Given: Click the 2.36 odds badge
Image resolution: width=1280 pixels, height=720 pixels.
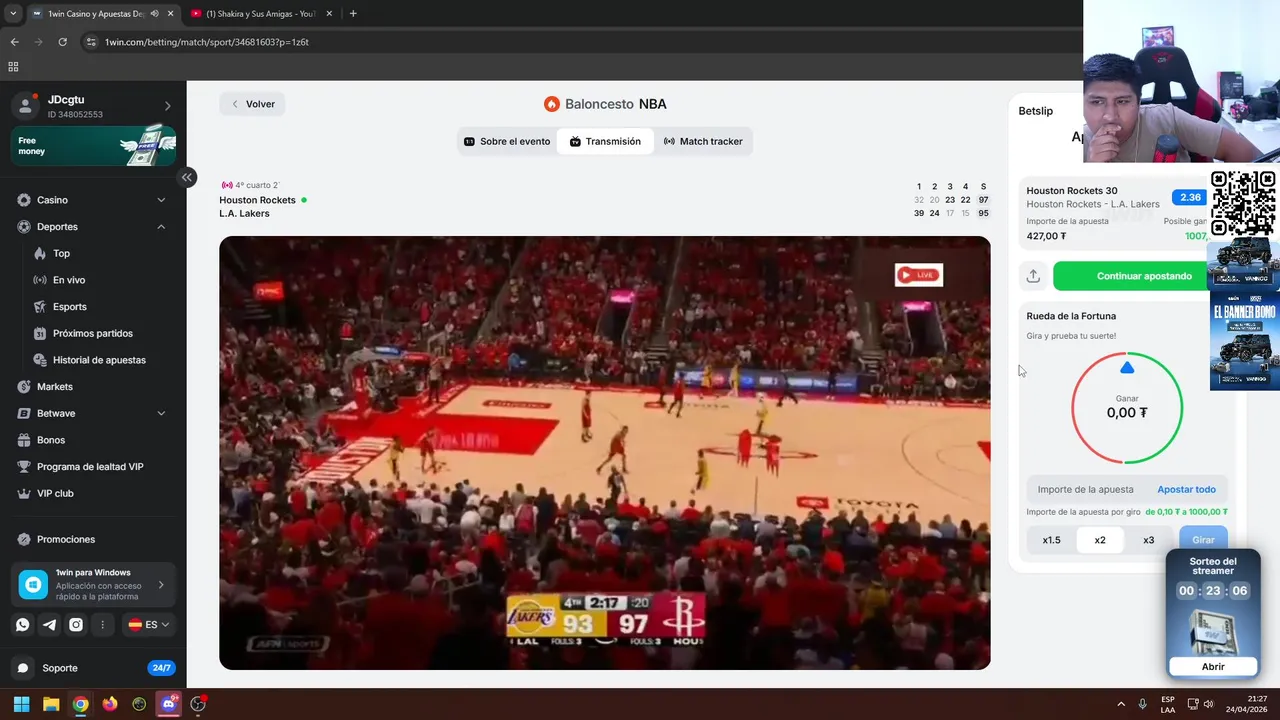Looking at the screenshot, I should [1190, 197].
